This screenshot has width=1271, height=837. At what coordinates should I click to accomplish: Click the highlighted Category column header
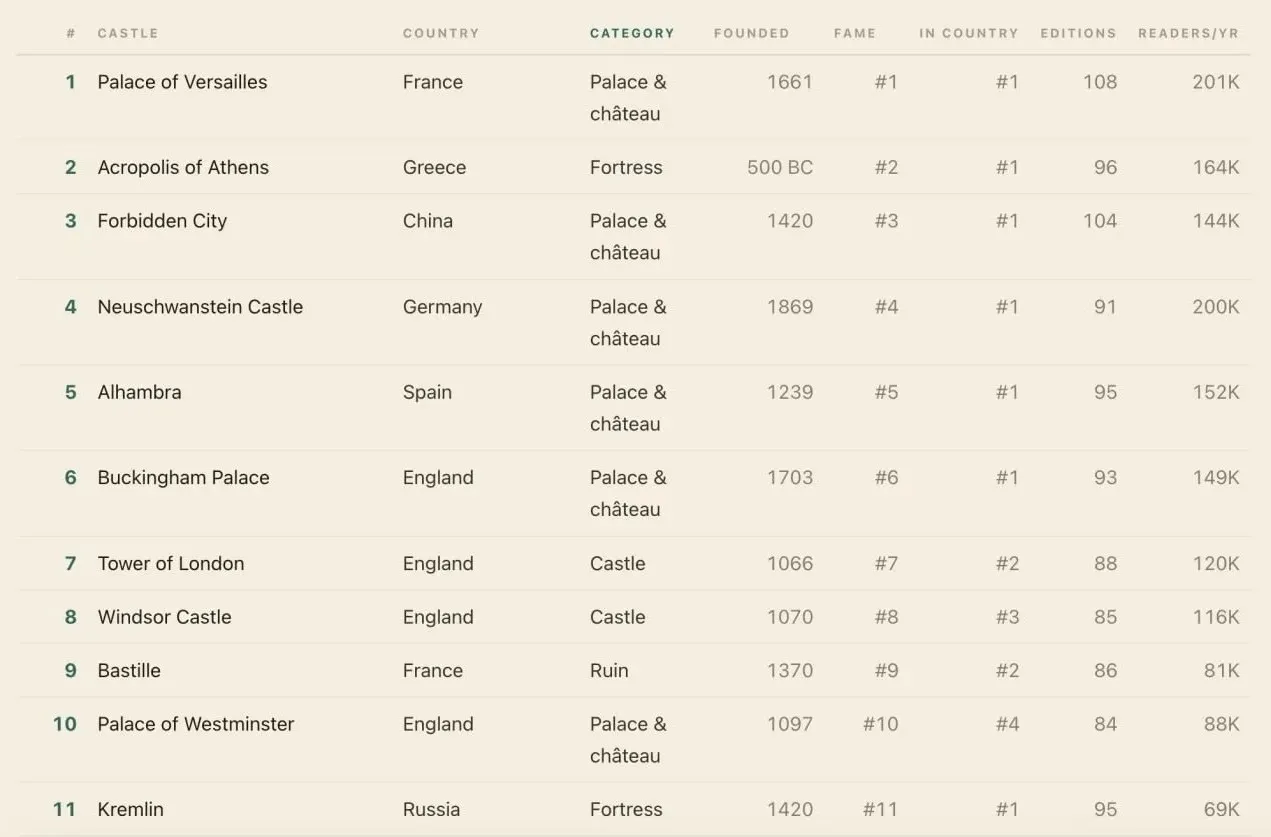[632, 33]
